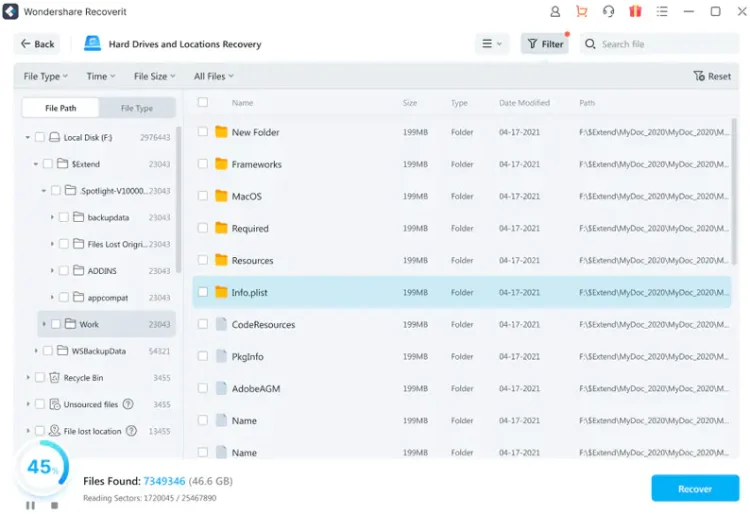Click the CodeResources file icon
750x514 pixels.
221,324
